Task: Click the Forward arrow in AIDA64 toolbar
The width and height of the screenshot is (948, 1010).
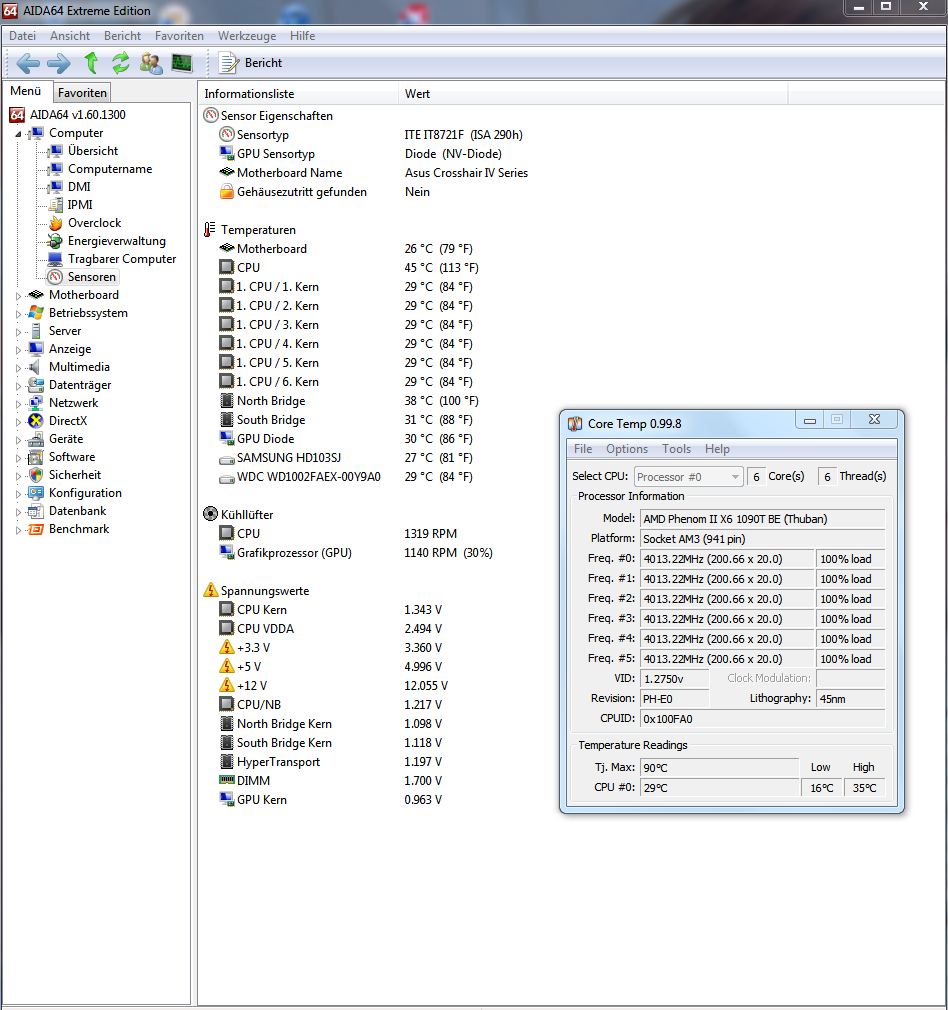Action: click(59, 63)
